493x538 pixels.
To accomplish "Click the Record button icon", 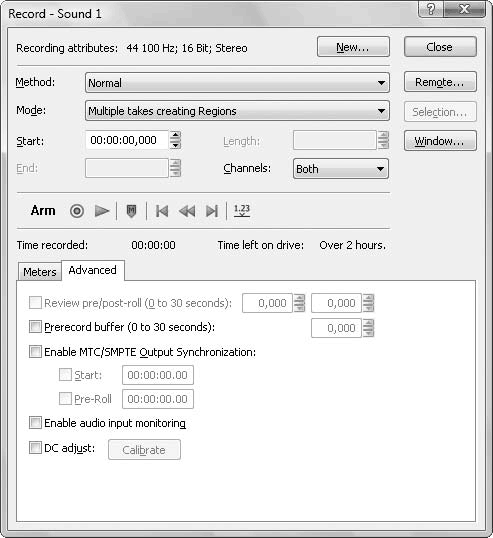I will click(77, 211).
